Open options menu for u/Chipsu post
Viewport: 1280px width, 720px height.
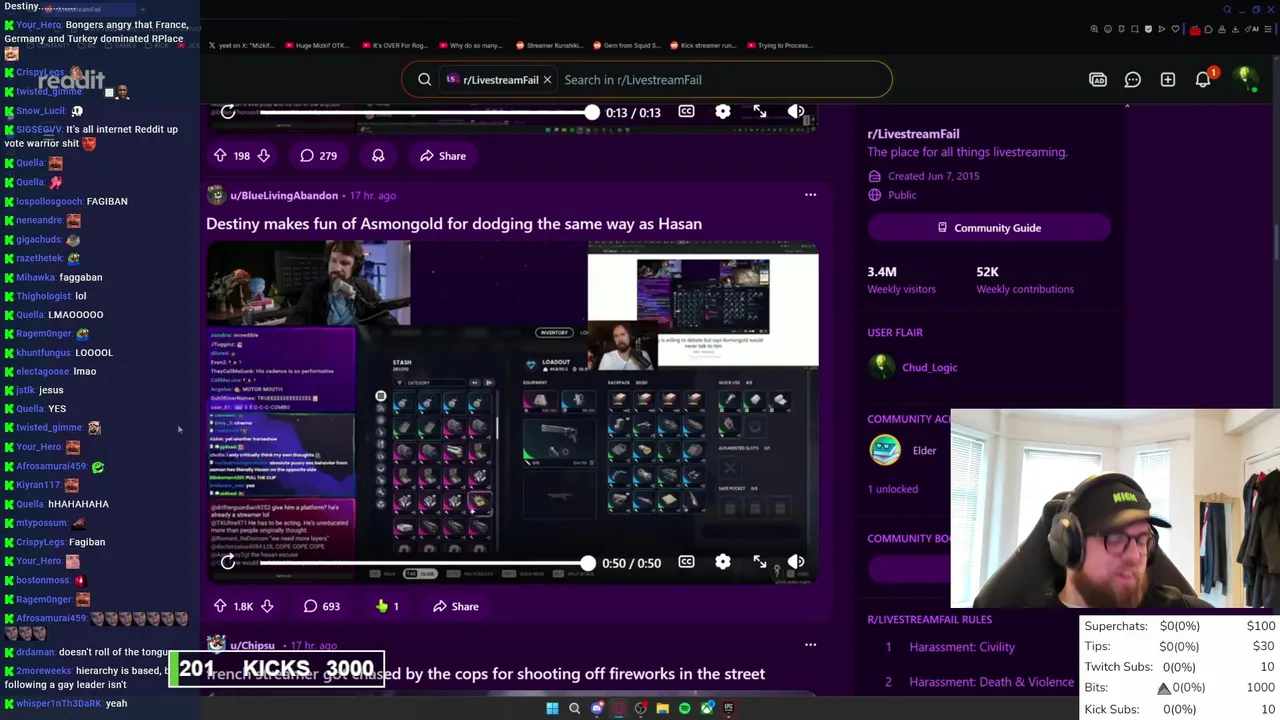pos(811,645)
